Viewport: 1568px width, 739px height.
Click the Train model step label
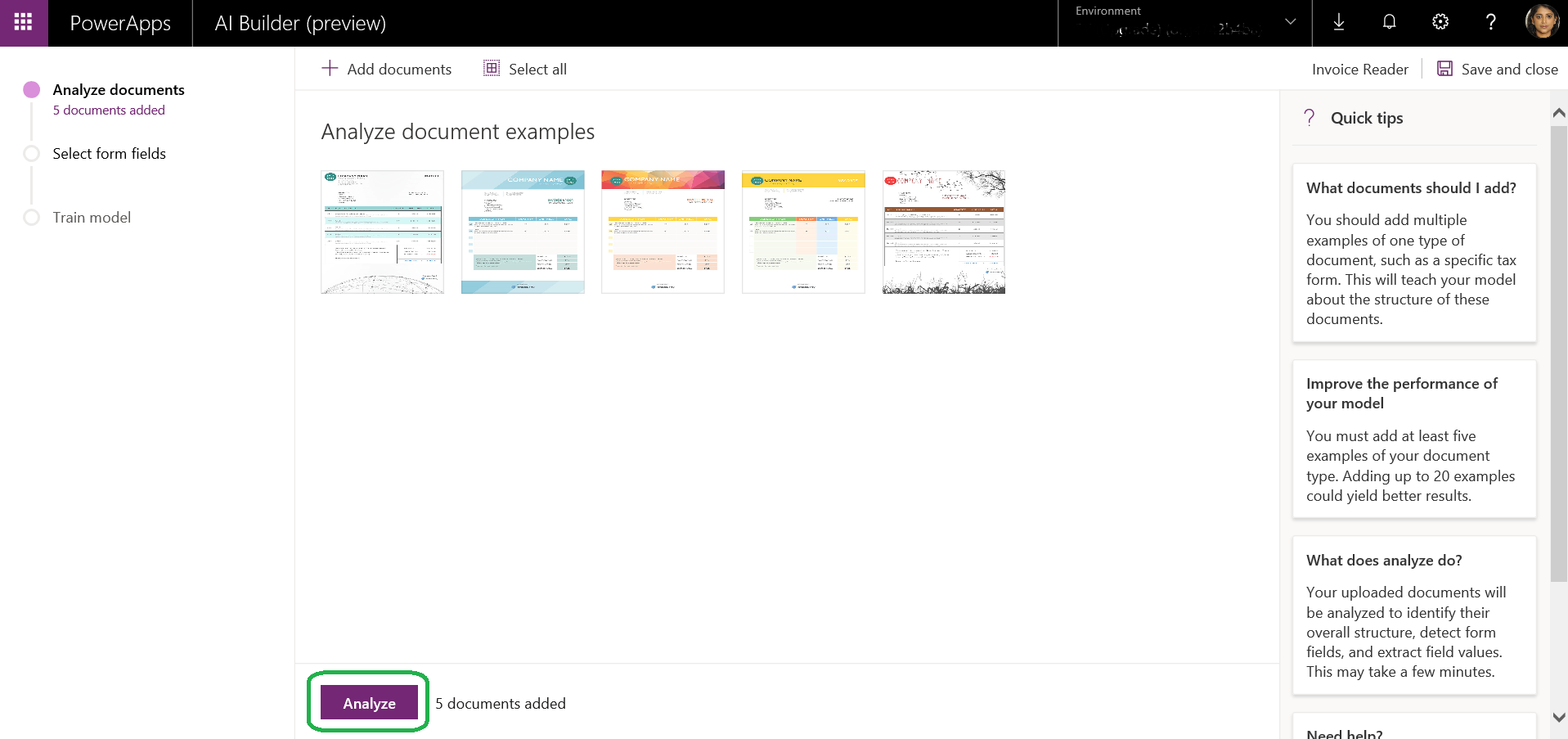(x=92, y=218)
